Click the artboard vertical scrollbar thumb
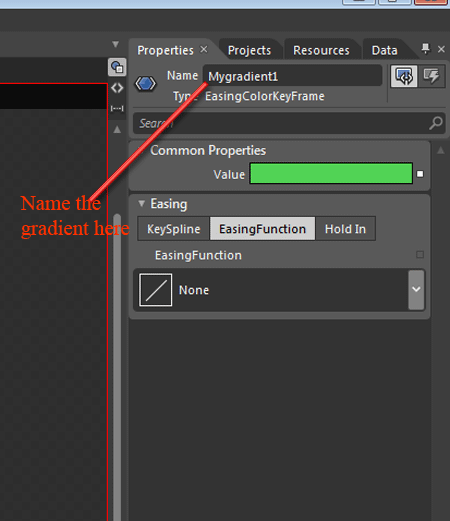 [x=117, y=367]
